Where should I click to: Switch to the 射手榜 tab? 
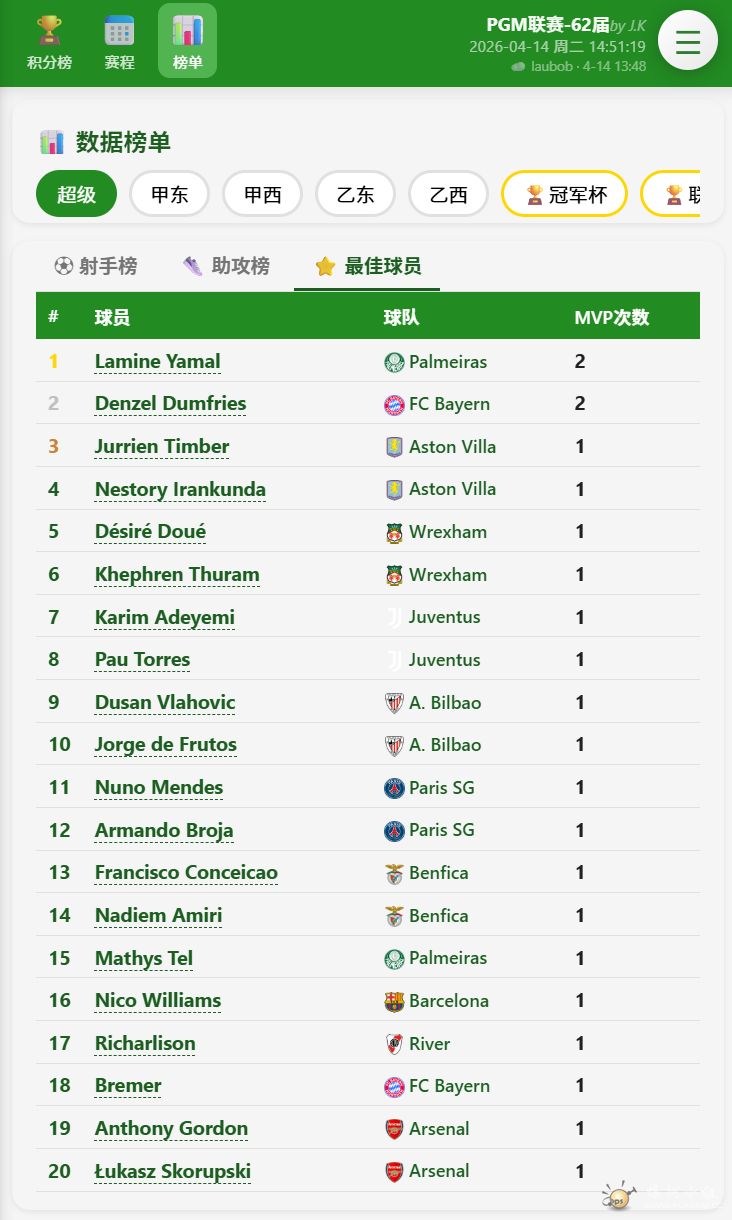pos(96,266)
